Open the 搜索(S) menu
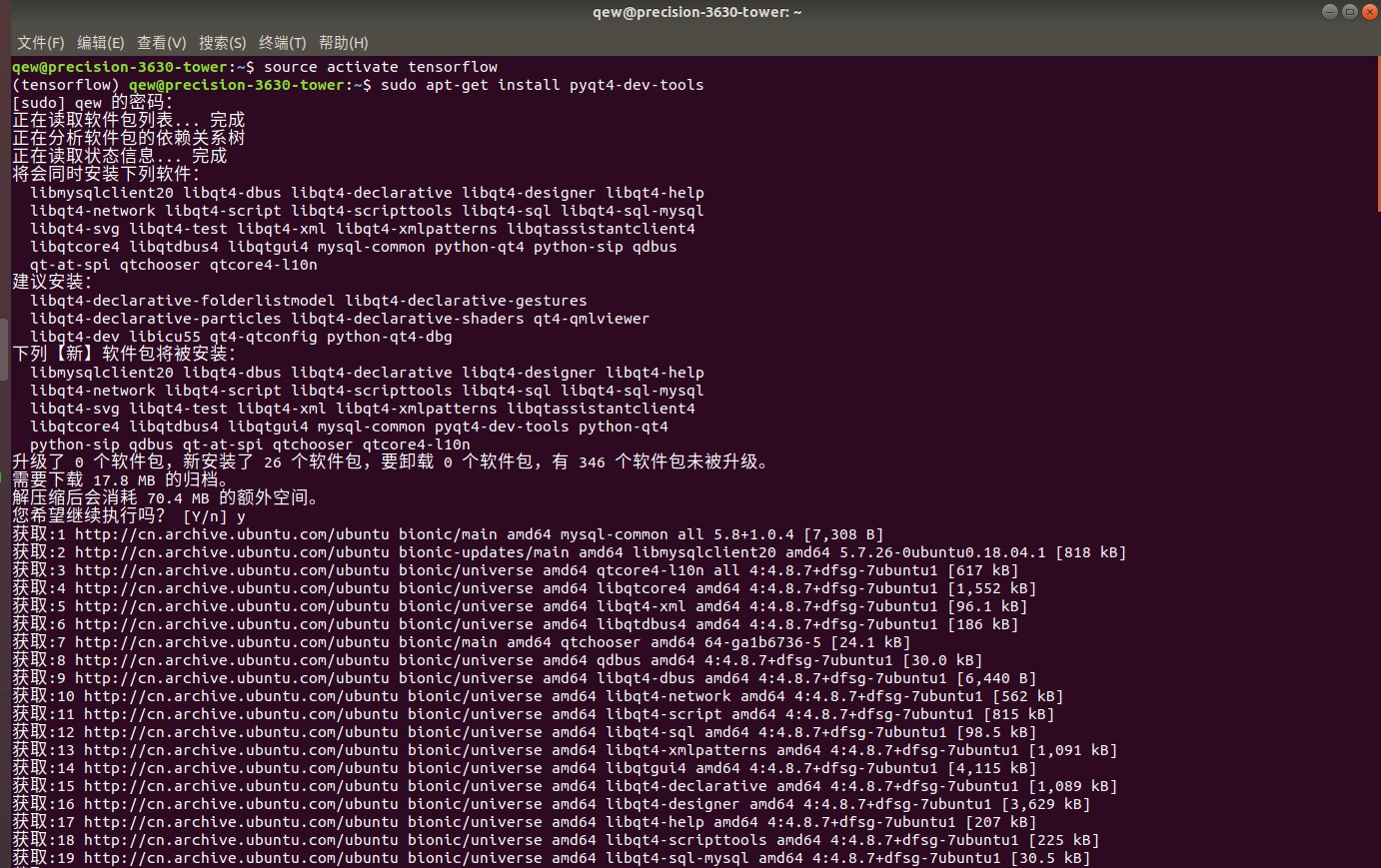 click(x=222, y=42)
